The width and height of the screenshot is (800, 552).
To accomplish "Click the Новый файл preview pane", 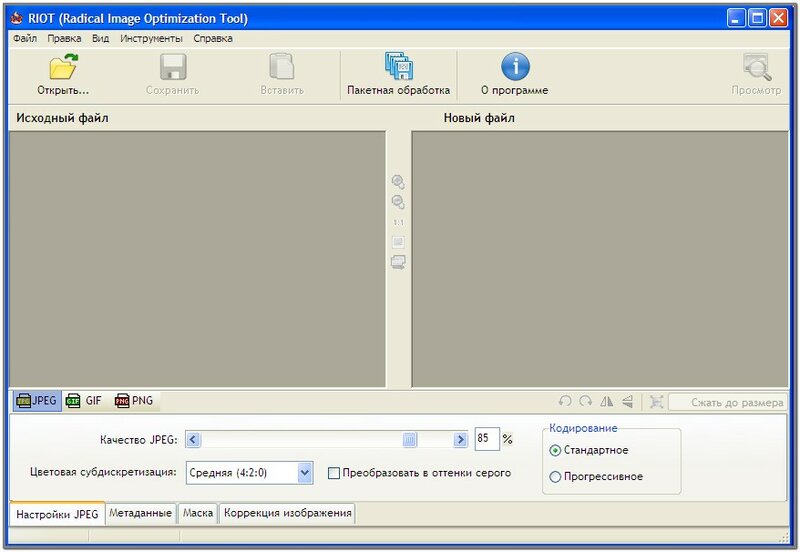I will pyautogui.click(x=600, y=259).
